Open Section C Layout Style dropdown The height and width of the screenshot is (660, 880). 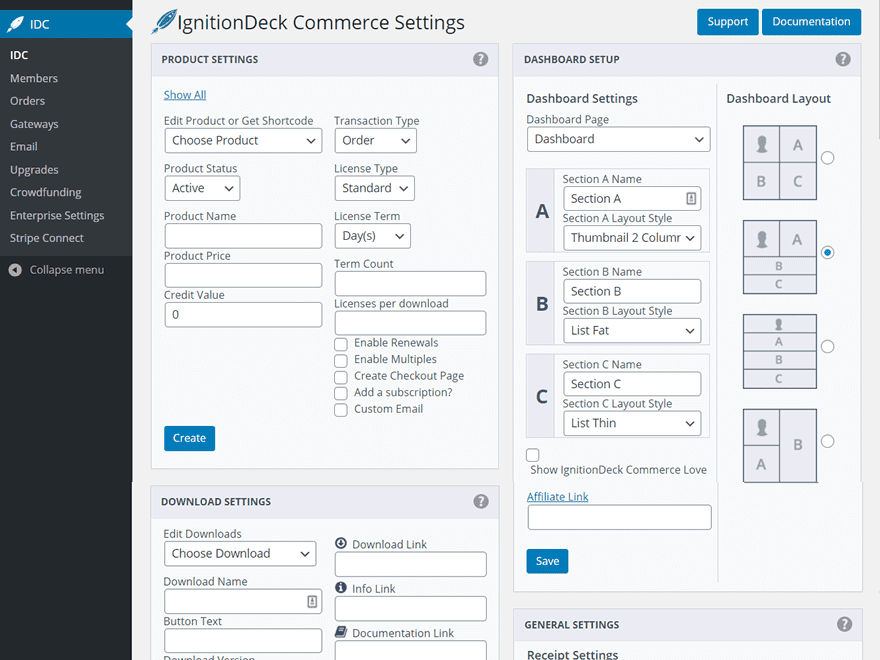click(632, 423)
